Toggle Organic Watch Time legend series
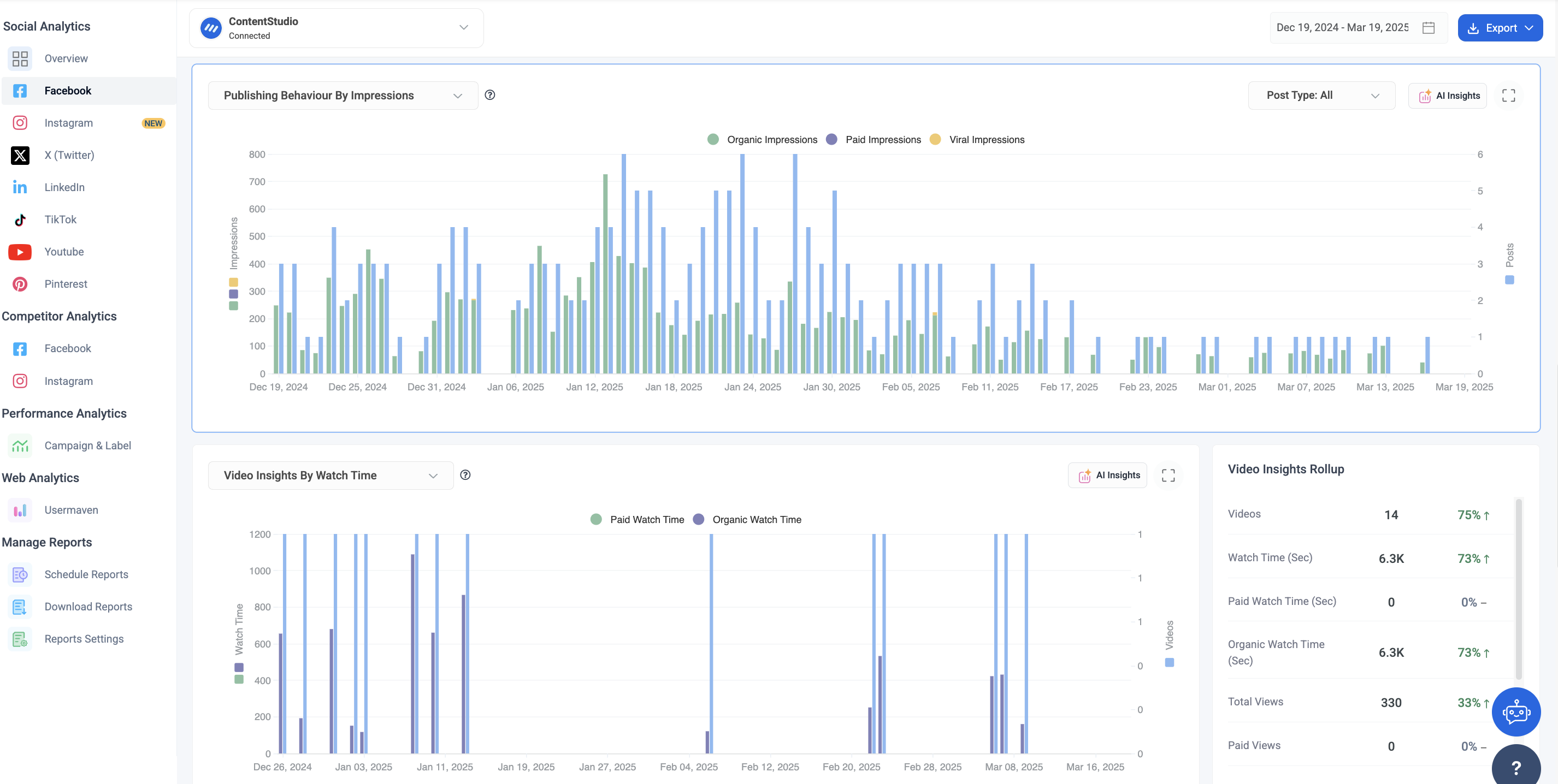This screenshot has width=1558, height=784. coord(747,520)
